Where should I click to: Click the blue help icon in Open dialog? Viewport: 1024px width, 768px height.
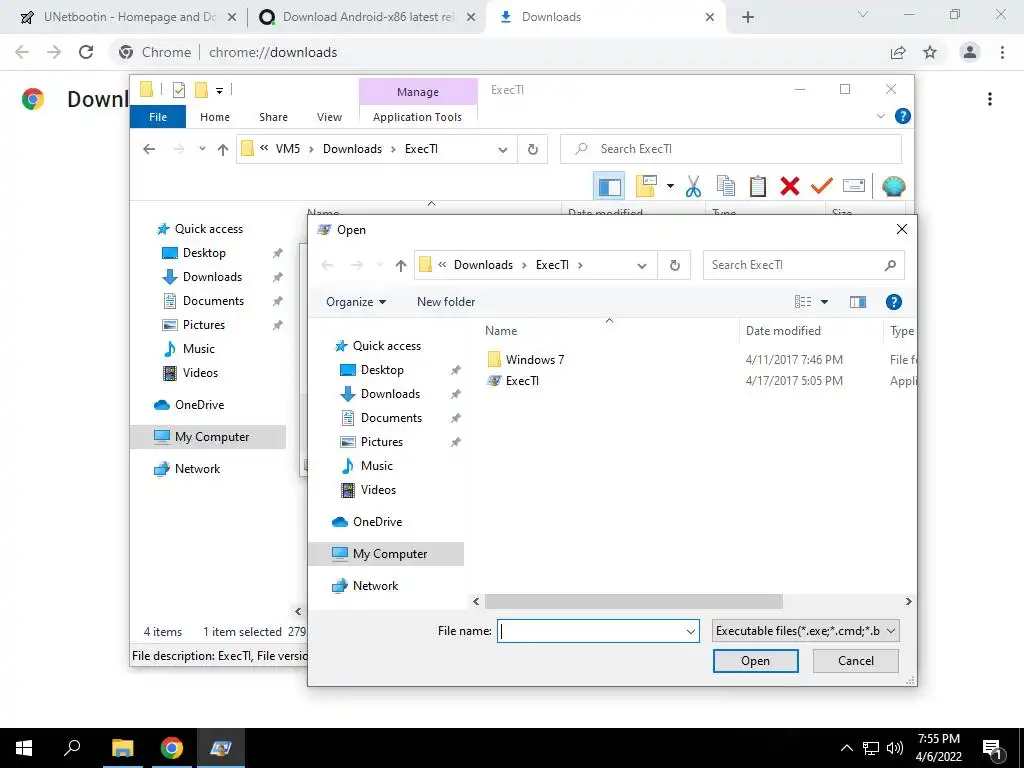(893, 302)
